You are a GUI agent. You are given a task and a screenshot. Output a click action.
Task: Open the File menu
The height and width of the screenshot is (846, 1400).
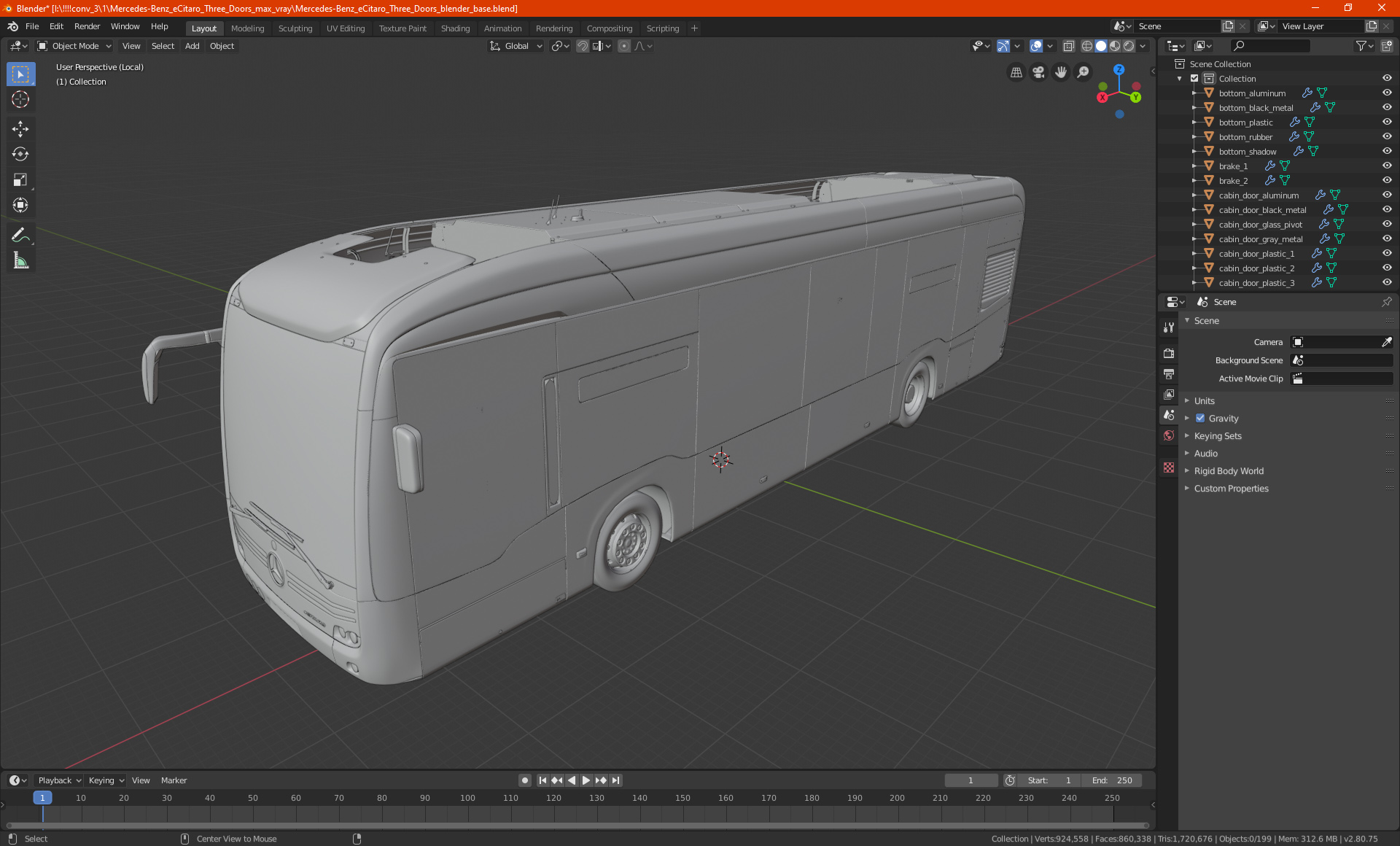click(x=32, y=26)
